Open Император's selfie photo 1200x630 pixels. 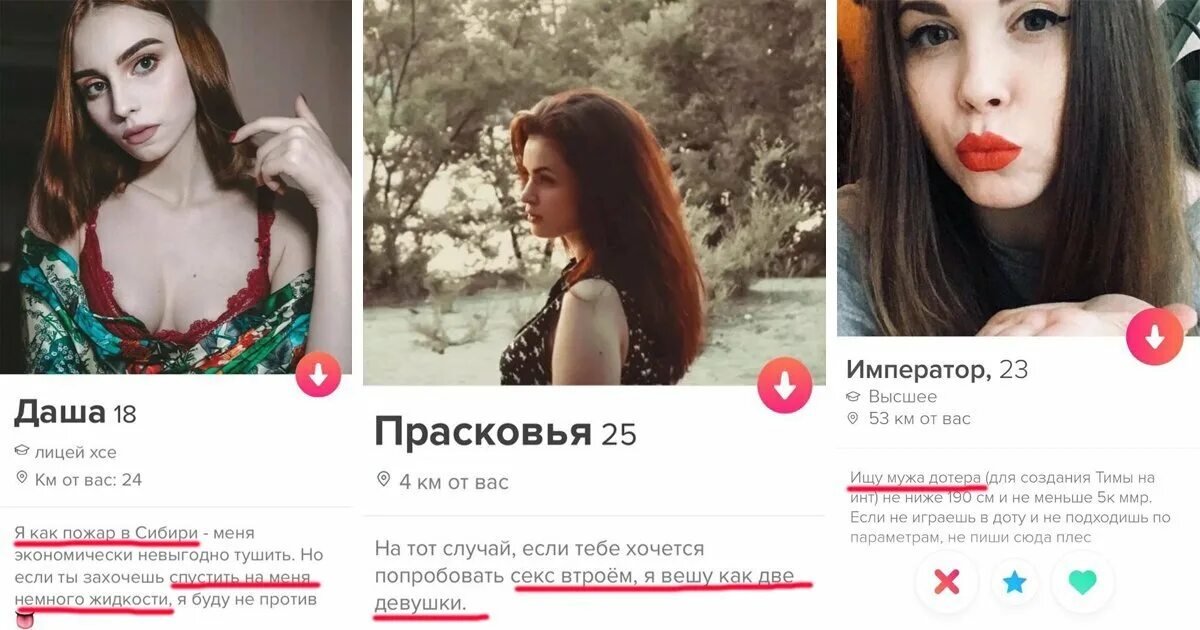tap(1018, 168)
